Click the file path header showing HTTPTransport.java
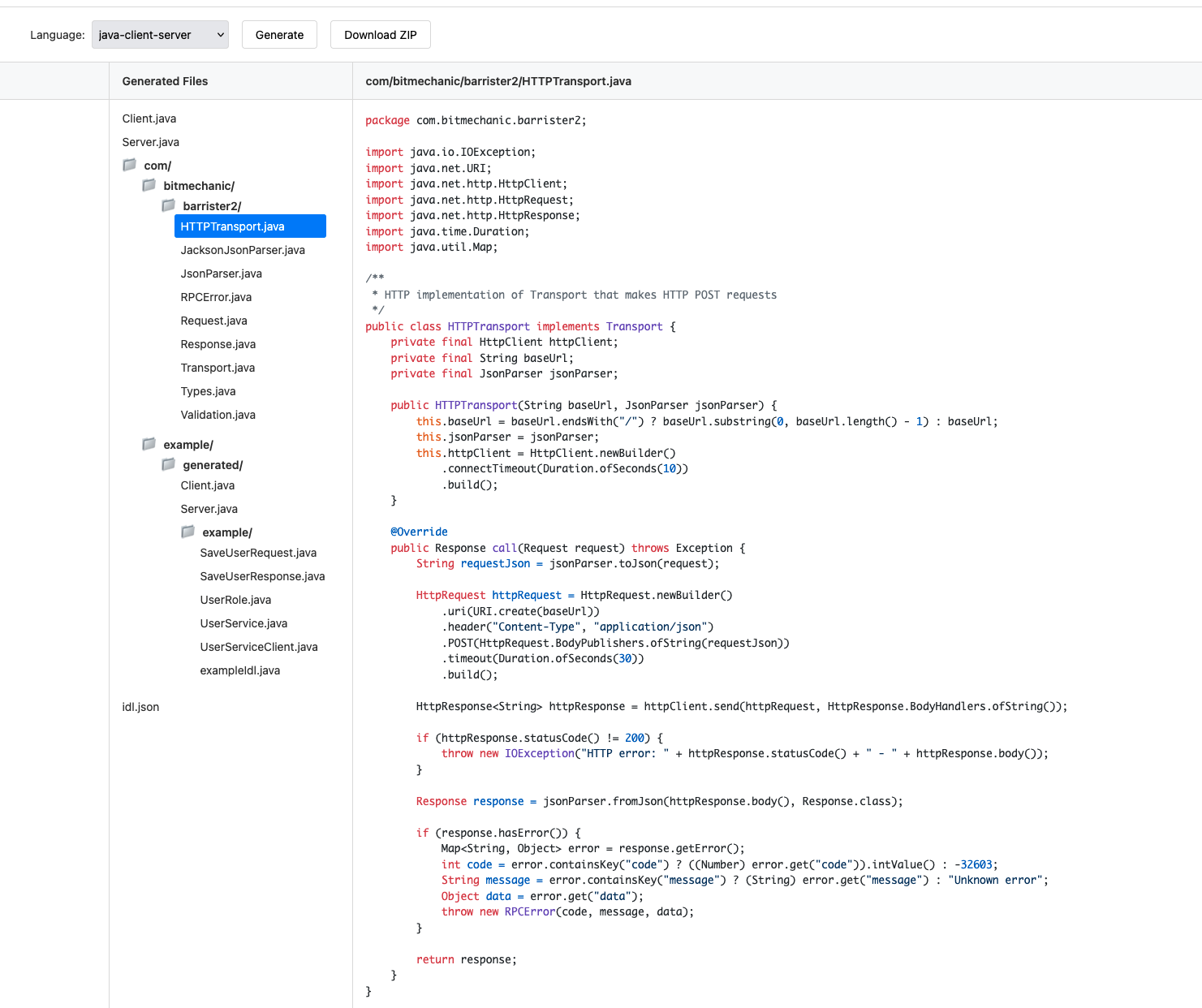Screen dimensions: 1202x1008 point(498,81)
